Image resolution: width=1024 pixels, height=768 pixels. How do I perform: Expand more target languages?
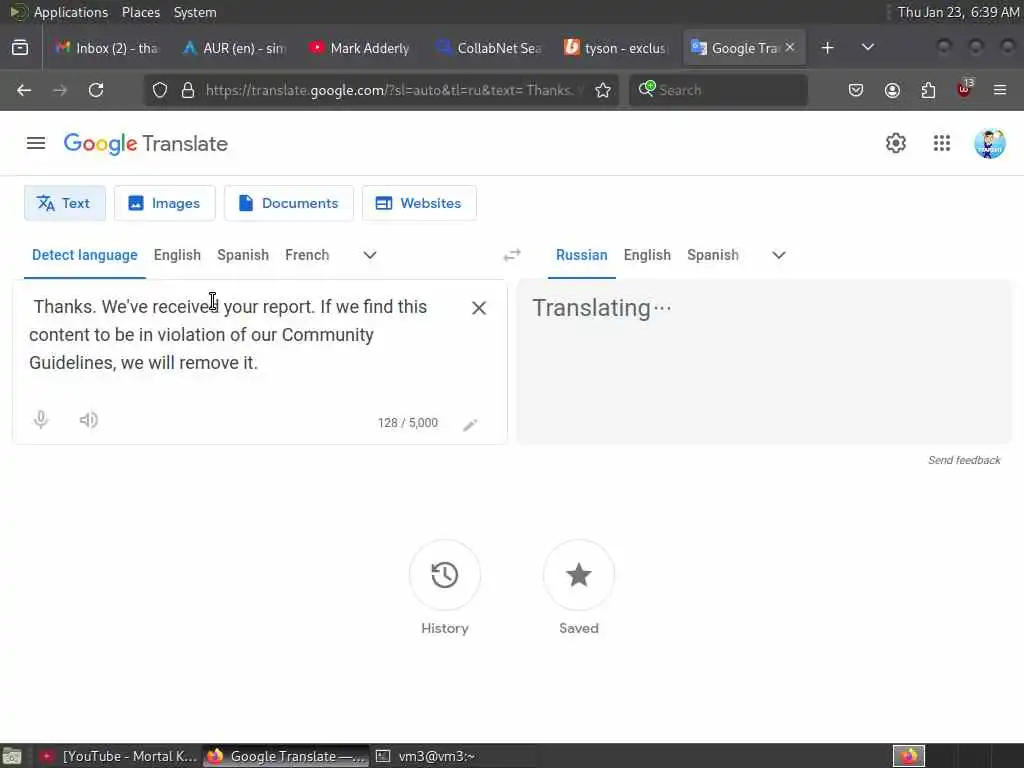[778, 255]
